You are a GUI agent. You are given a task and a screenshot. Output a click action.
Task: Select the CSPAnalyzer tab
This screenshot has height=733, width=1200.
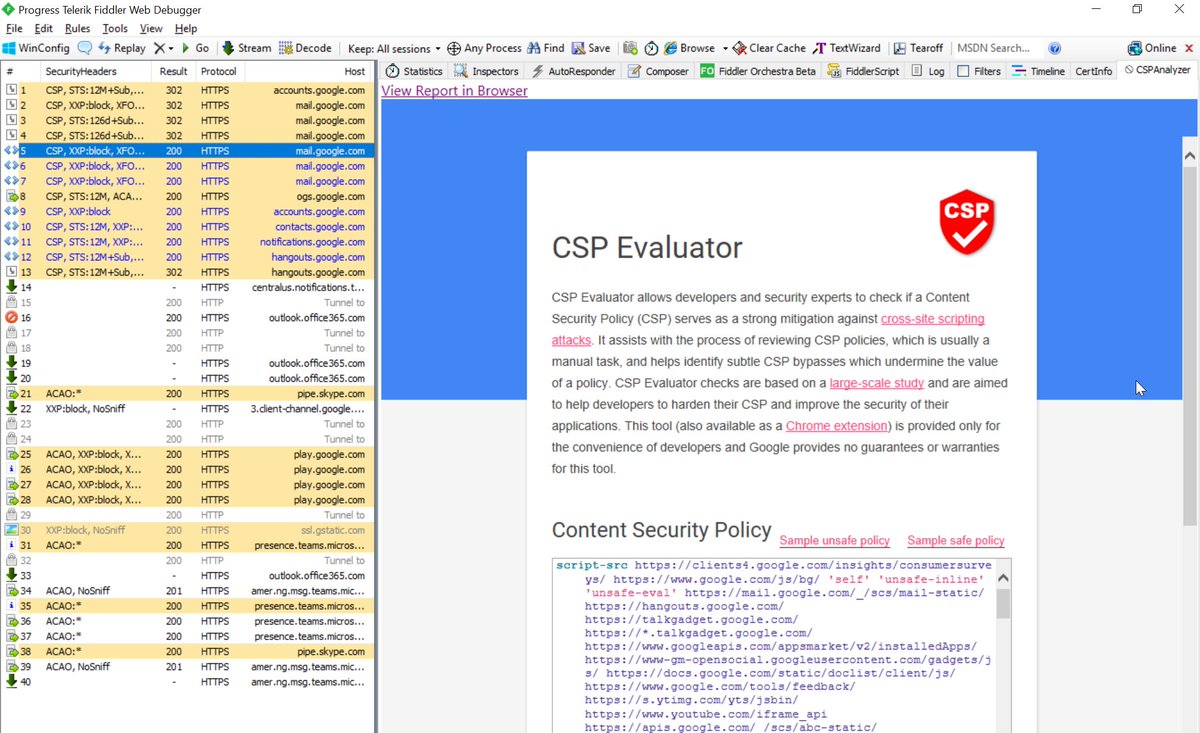(x=1157, y=70)
